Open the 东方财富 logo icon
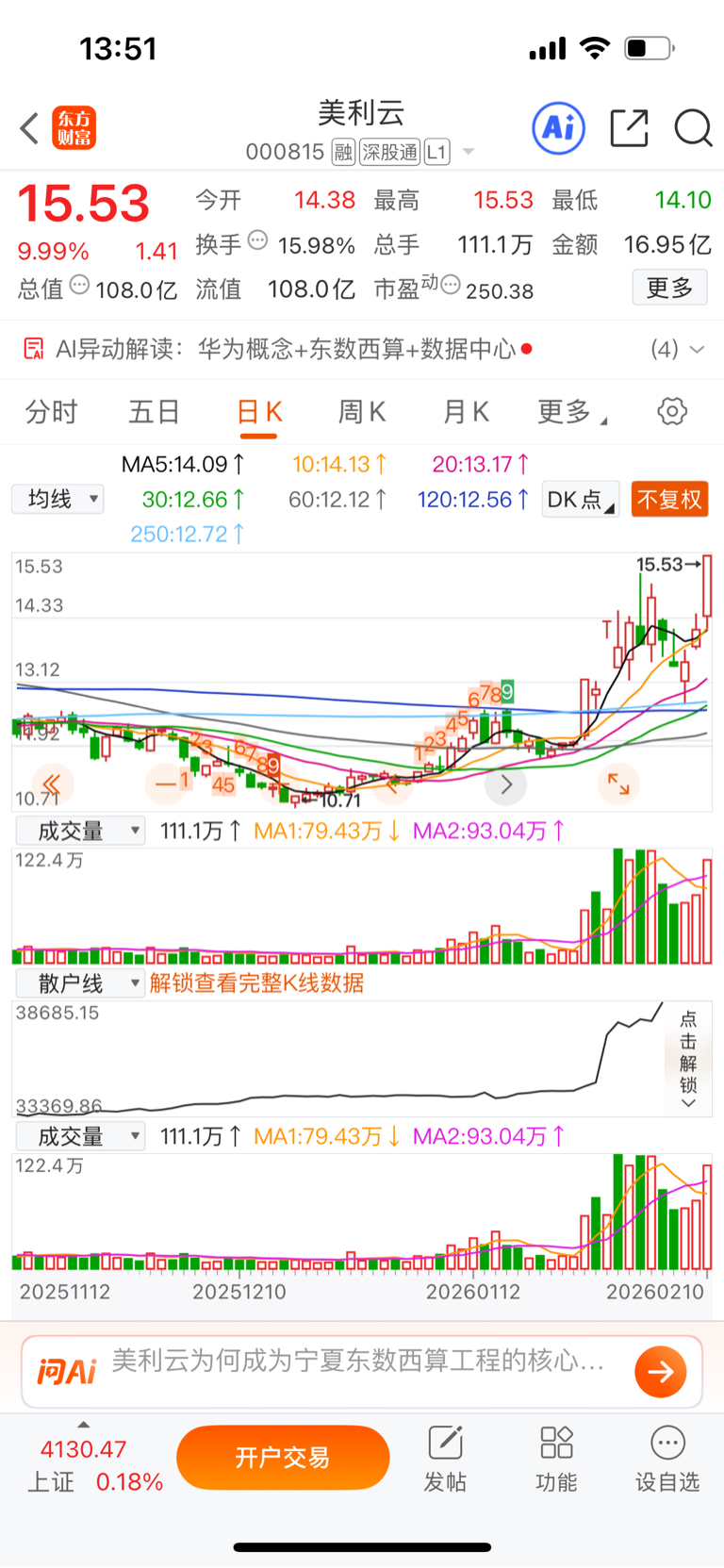Image resolution: width=724 pixels, height=1568 pixels. [x=74, y=128]
